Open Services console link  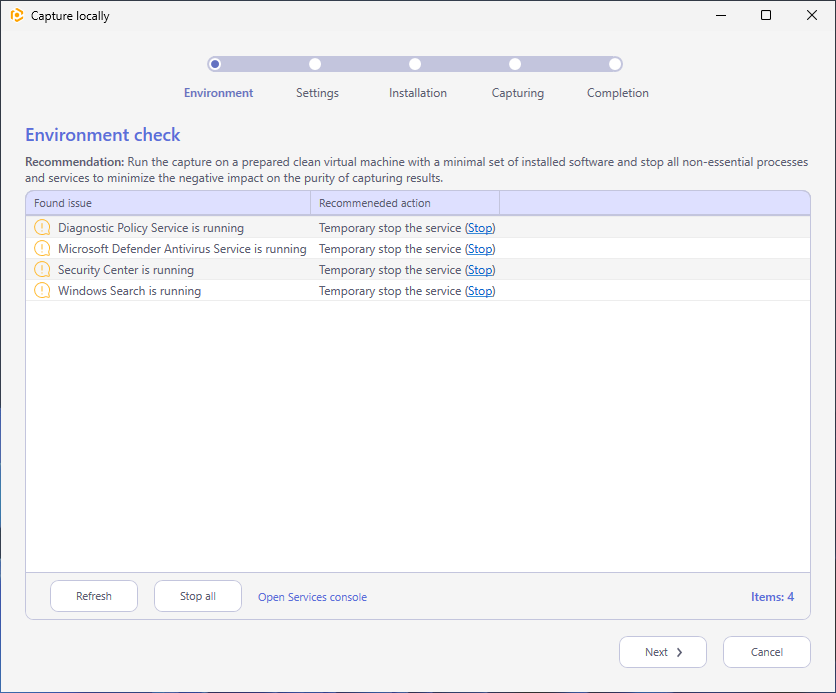pyautogui.click(x=312, y=597)
